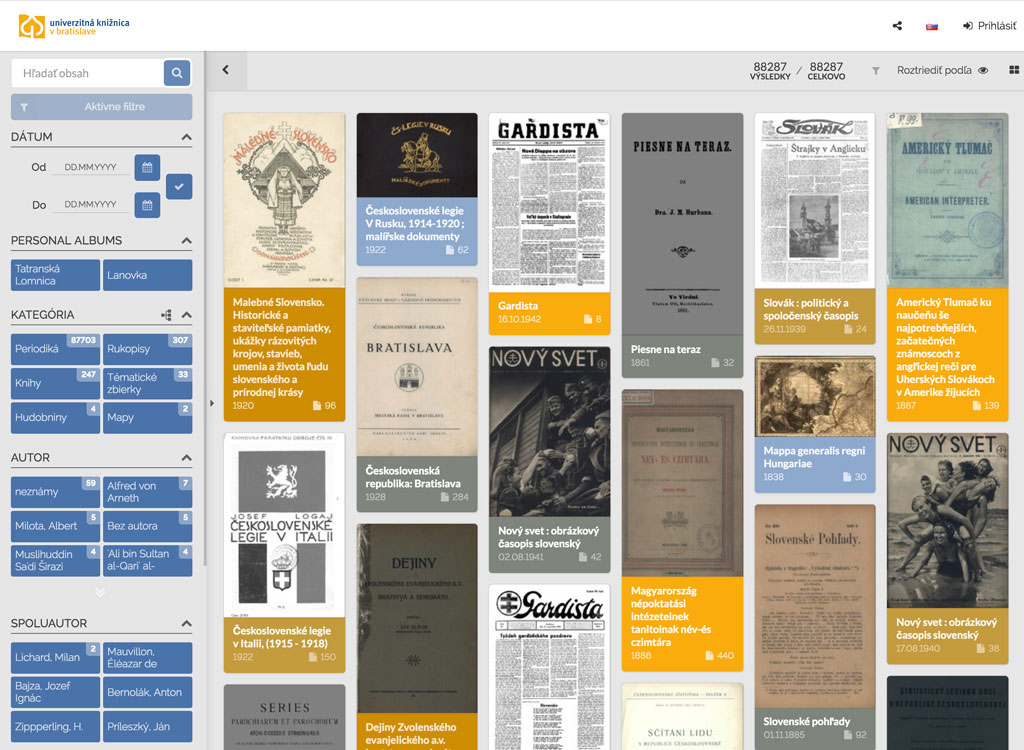Image resolution: width=1024 pixels, height=750 pixels.
Task: Open Slovák politický časopis thumbnail
Action: click(x=815, y=201)
